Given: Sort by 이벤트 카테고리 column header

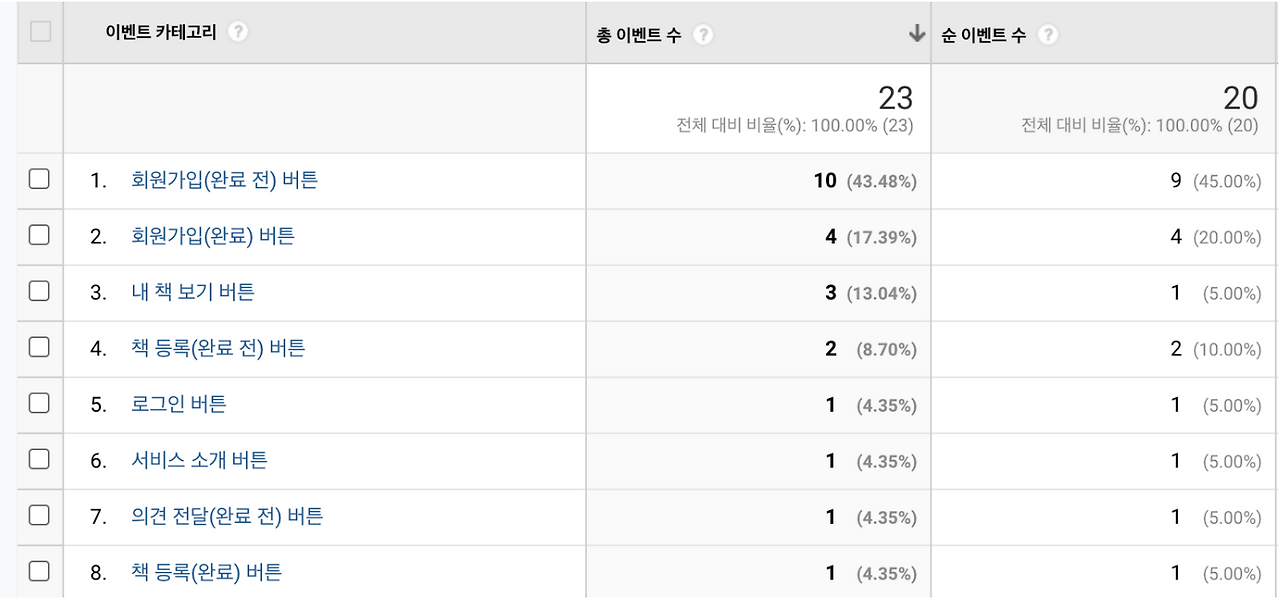Looking at the screenshot, I should coord(162,31).
